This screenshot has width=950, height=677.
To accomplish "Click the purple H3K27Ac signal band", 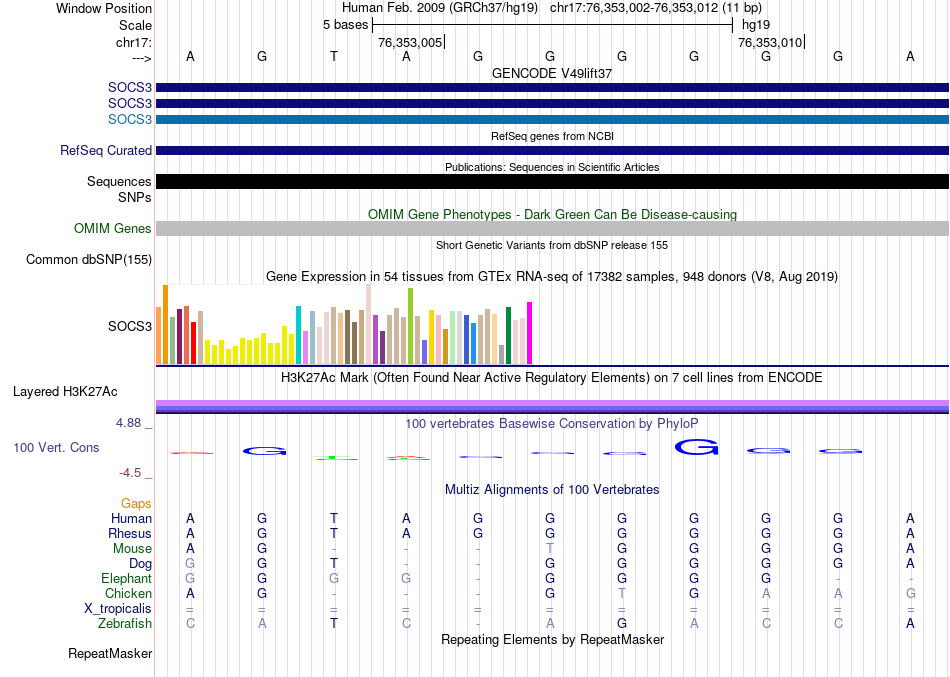I will coord(552,404).
